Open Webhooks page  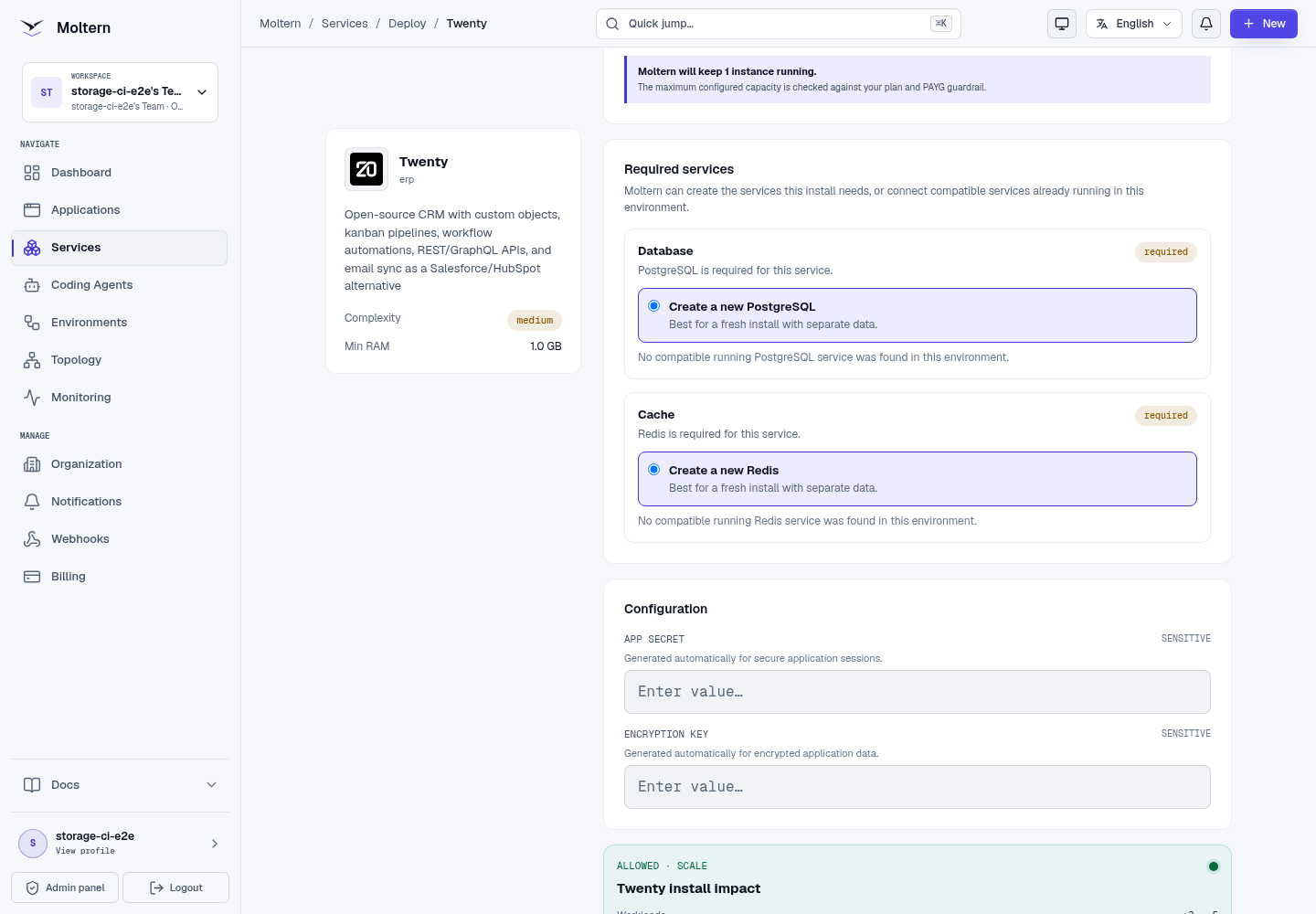119,539
